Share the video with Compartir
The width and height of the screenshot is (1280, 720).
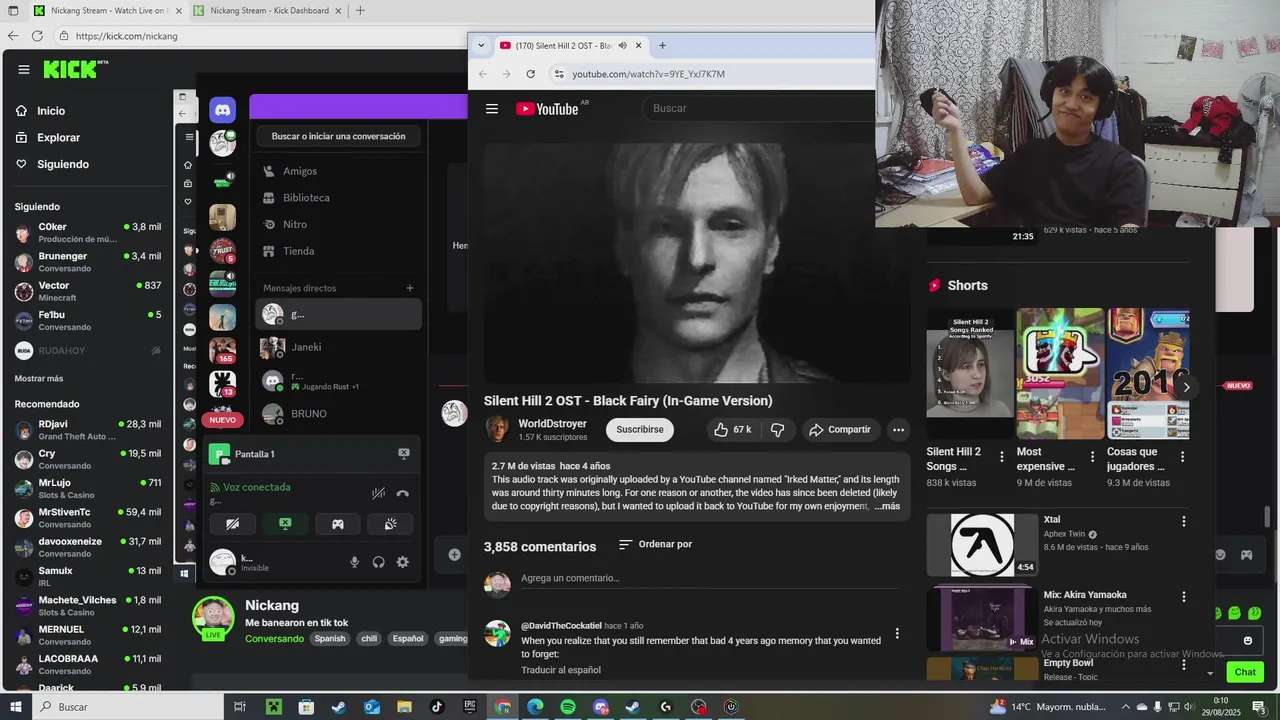point(840,430)
